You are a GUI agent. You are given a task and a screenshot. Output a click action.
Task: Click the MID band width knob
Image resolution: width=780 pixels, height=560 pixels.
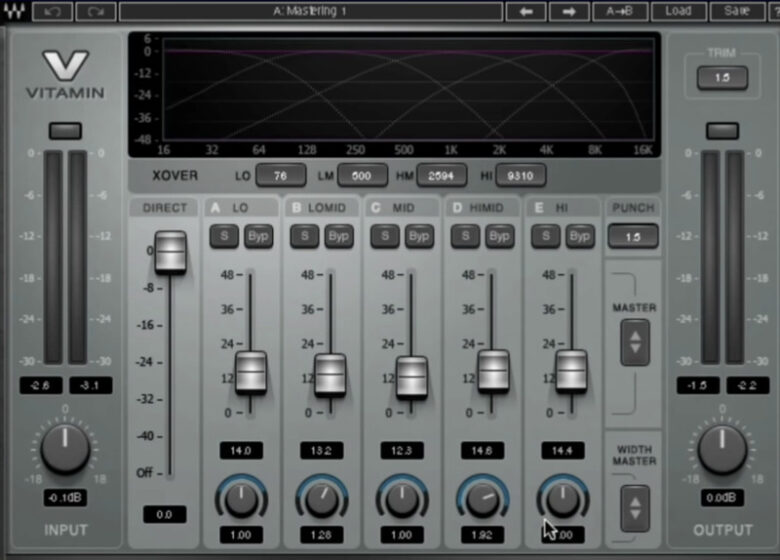[402, 499]
